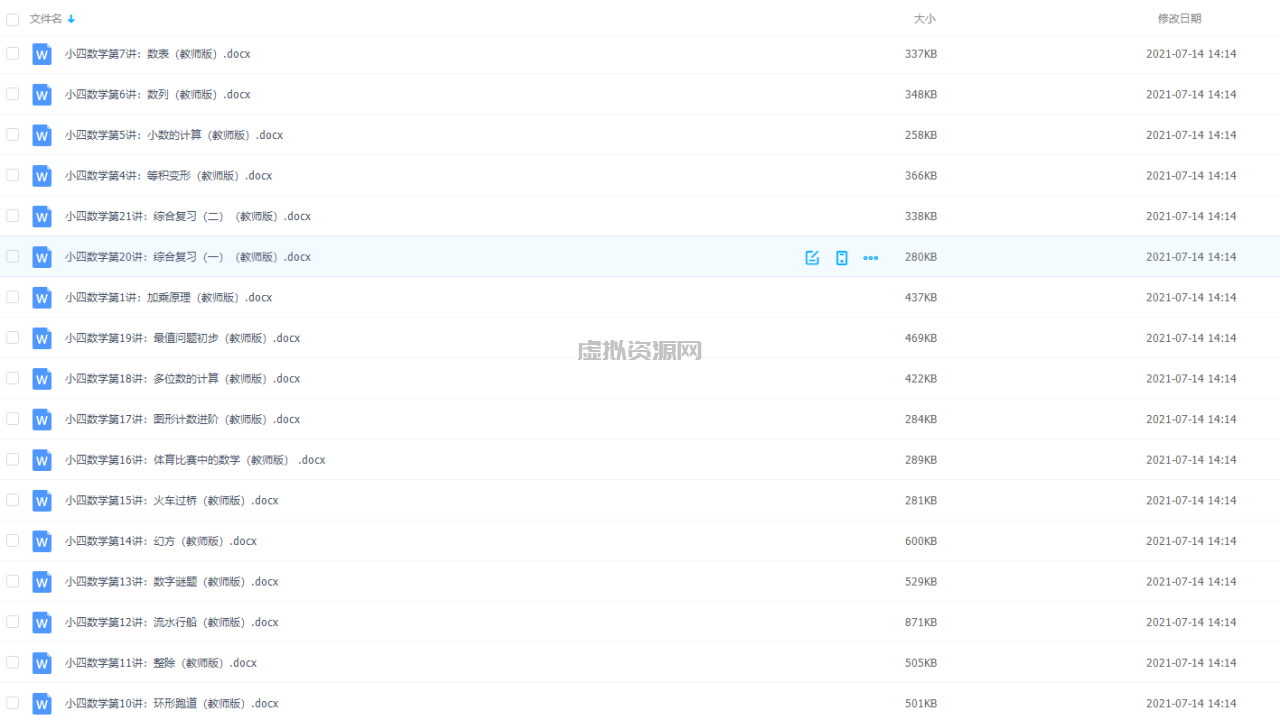The width and height of the screenshot is (1280, 720).
Task: Check the box for 第1讲 加乘原理 file
Action: pos(13,297)
